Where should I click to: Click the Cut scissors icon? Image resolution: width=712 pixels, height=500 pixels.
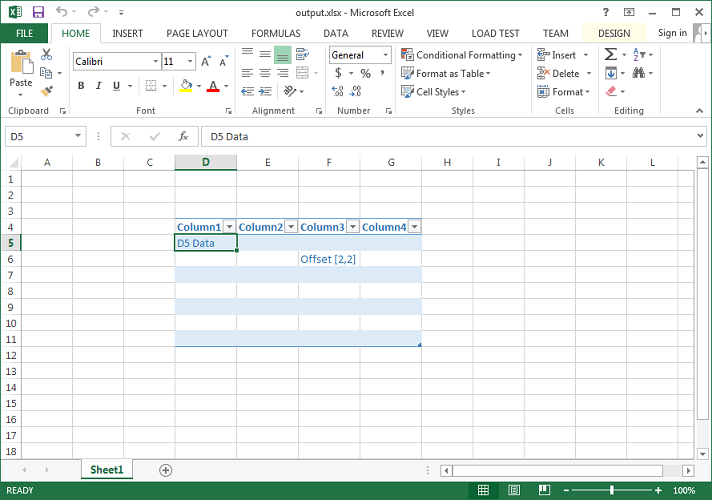coord(46,54)
